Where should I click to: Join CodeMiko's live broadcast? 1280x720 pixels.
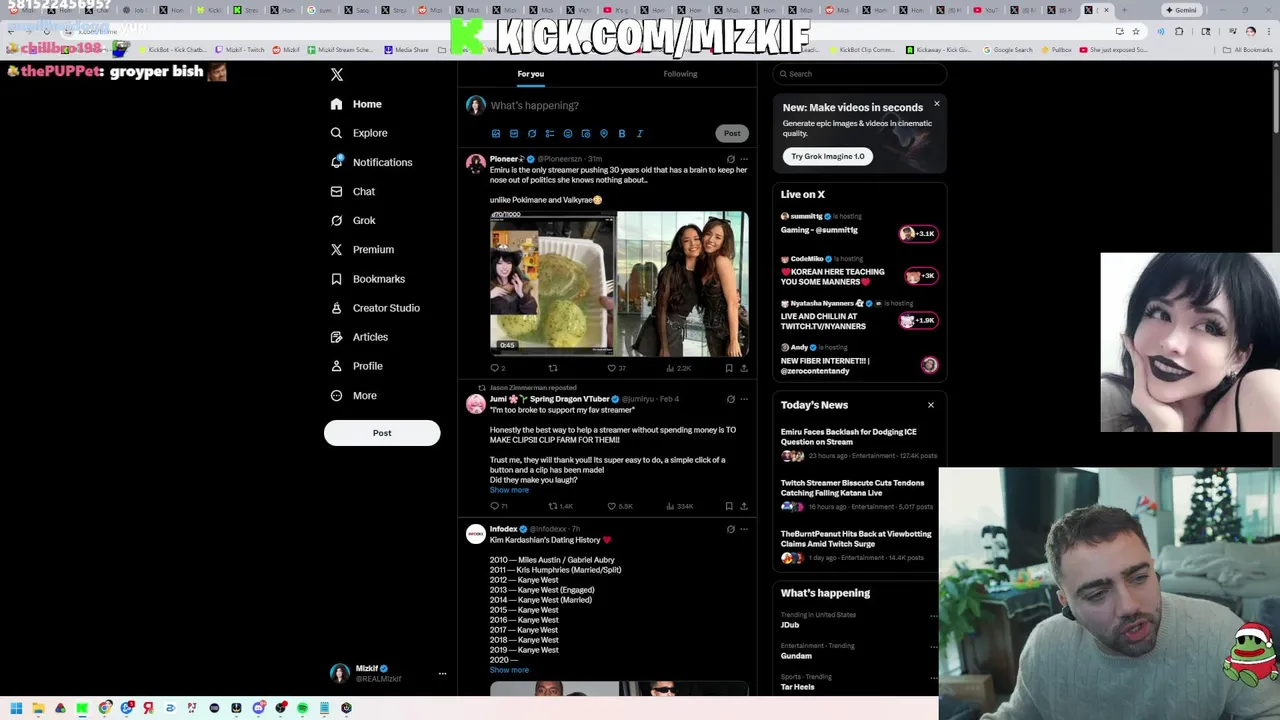coord(920,276)
